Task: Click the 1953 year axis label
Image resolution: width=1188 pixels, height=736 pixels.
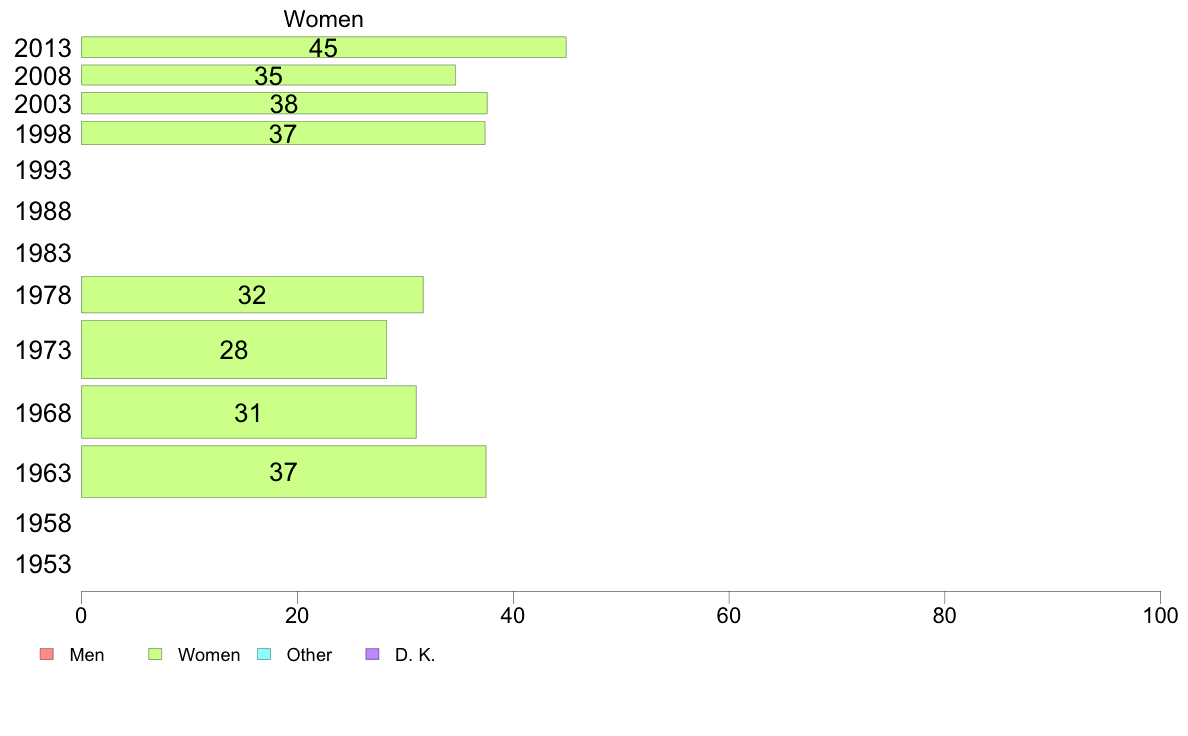Action: click(x=43, y=564)
